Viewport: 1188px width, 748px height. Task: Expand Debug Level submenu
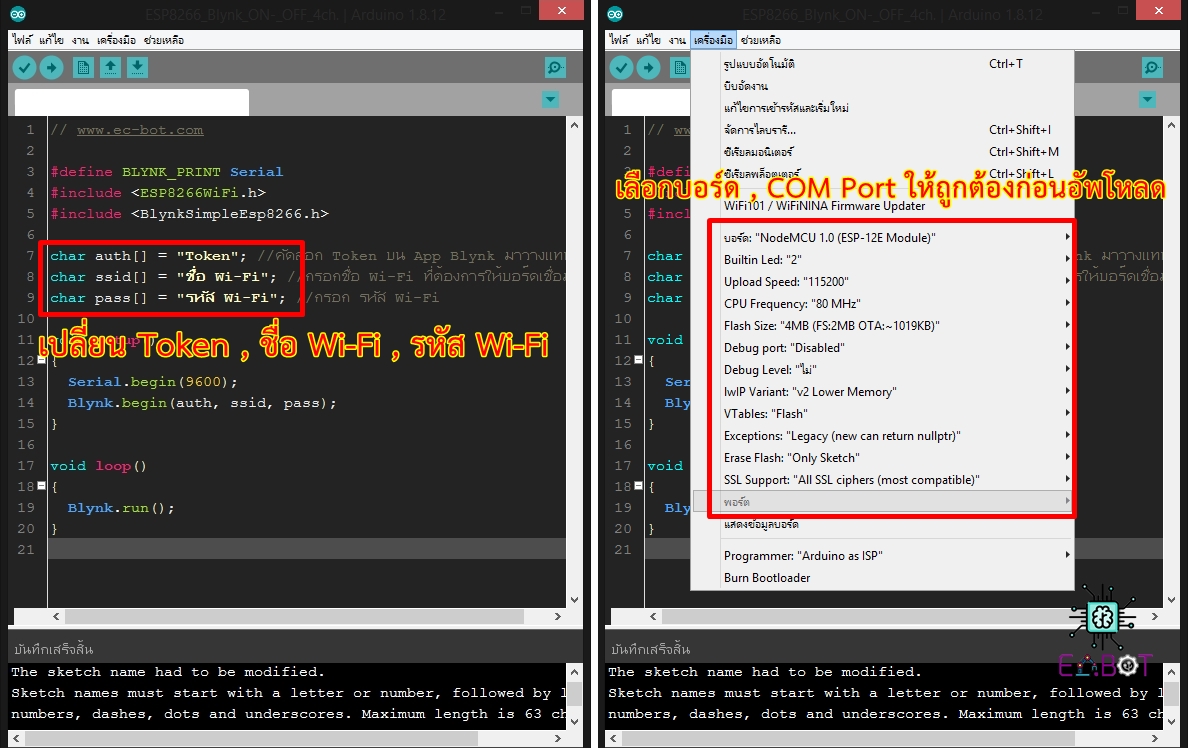tap(883, 369)
